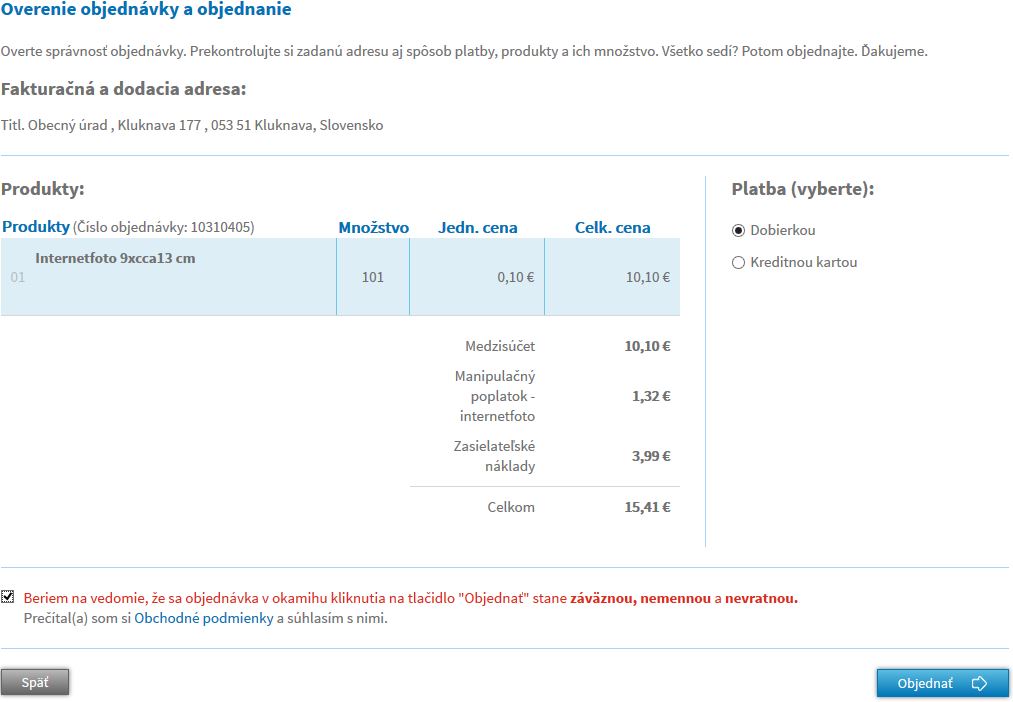1013x702 pixels.
Task: Click the arrow icon on Objednať button
Action: [x=979, y=683]
